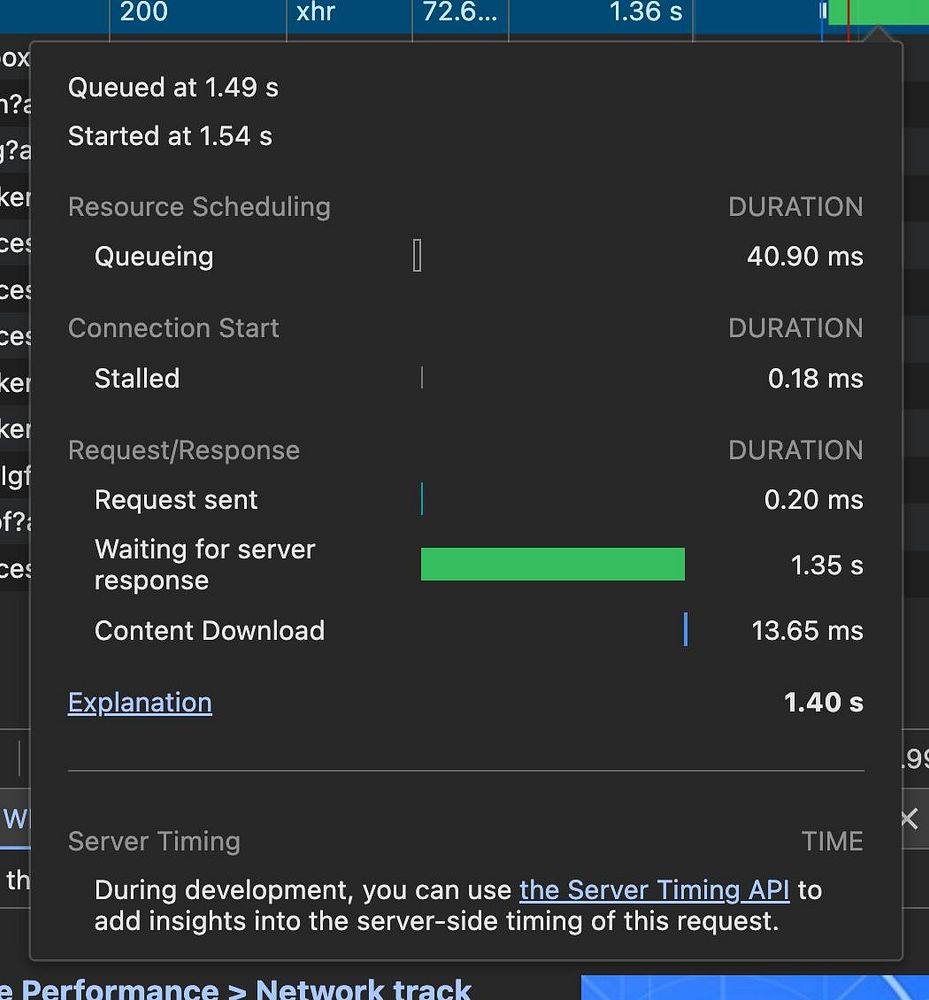This screenshot has height=1000, width=929.
Task: Click the Request sent timing marker
Action: click(422, 499)
